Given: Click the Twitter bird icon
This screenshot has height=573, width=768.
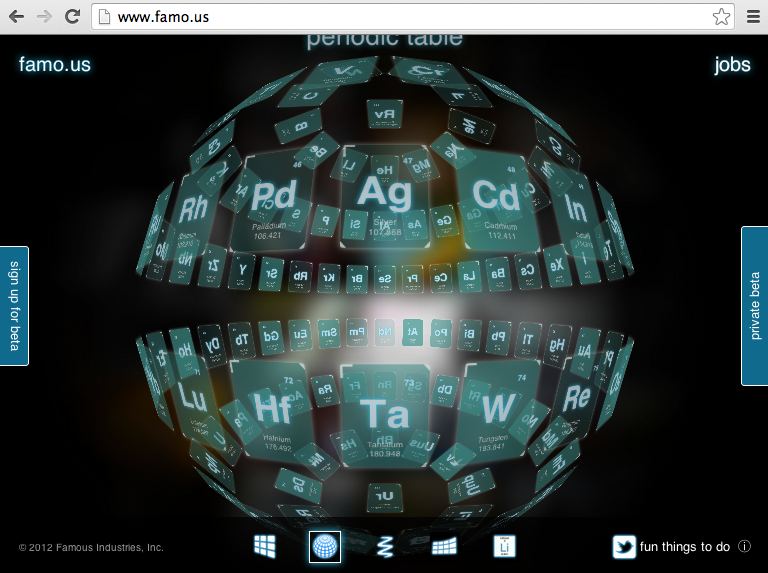Looking at the screenshot, I should tap(624, 547).
